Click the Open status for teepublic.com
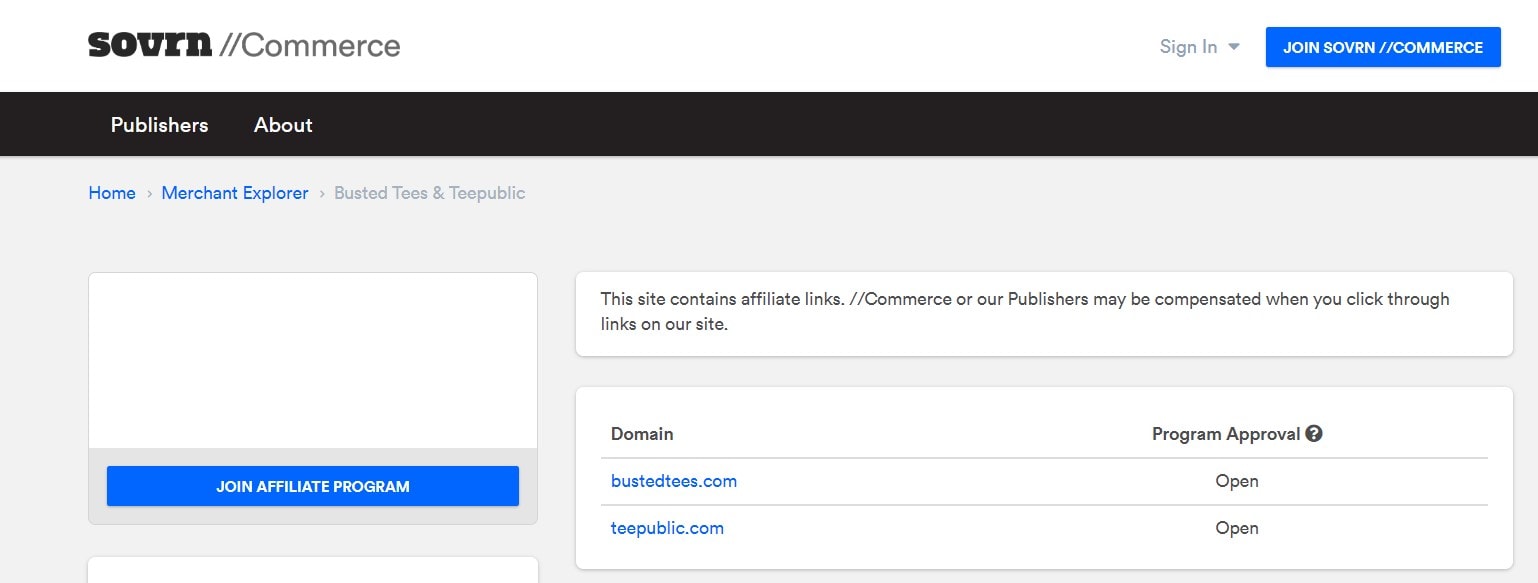The width and height of the screenshot is (1538, 583). coord(1236,528)
